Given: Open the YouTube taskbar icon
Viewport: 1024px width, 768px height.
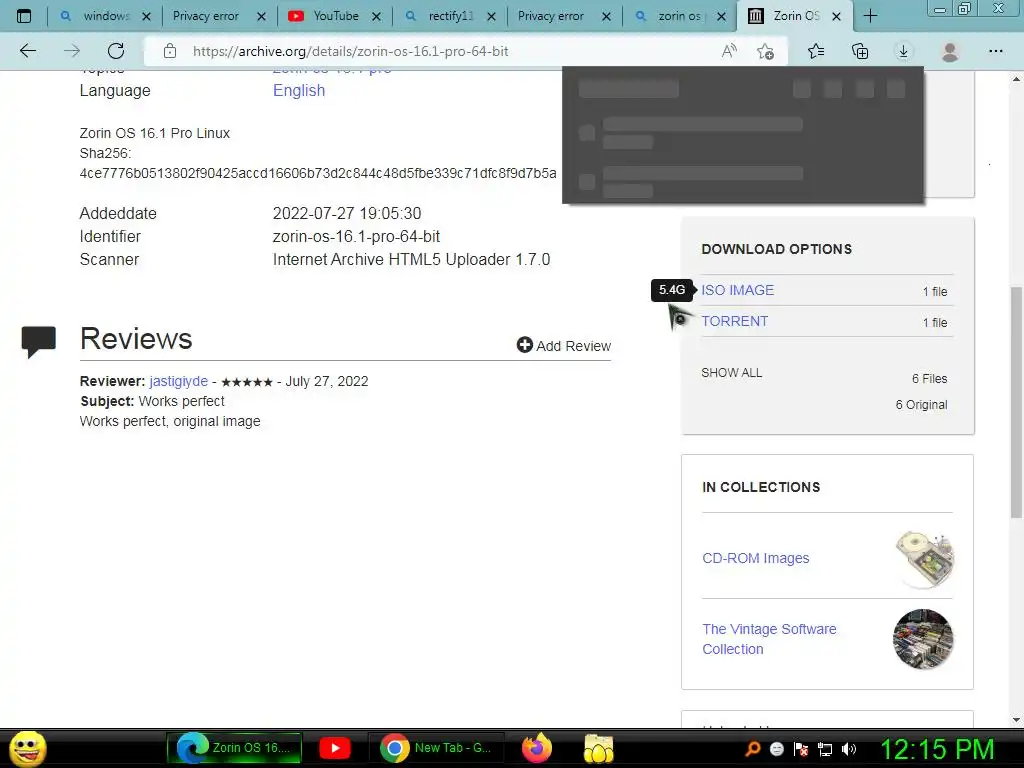Looking at the screenshot, I should pos(335,748).
